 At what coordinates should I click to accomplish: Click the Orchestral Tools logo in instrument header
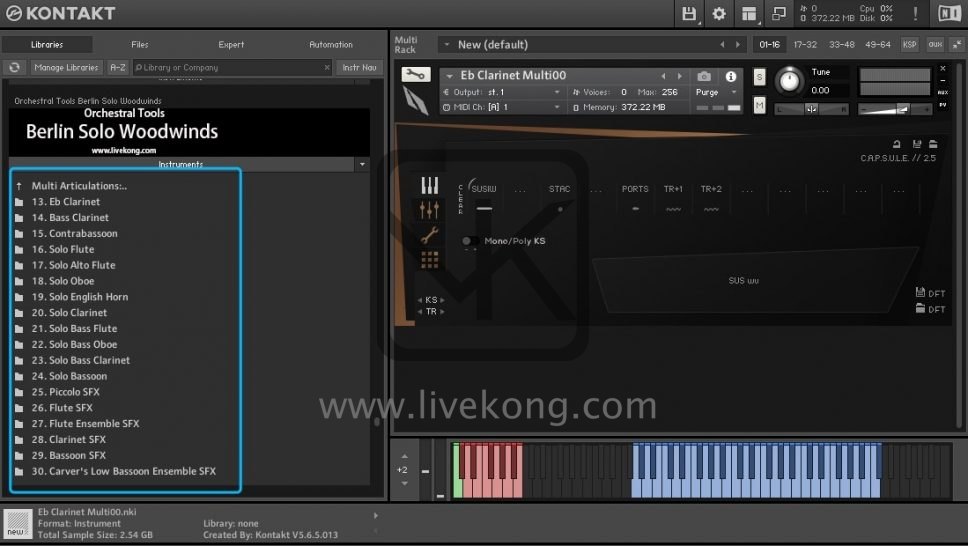(415, 100)
